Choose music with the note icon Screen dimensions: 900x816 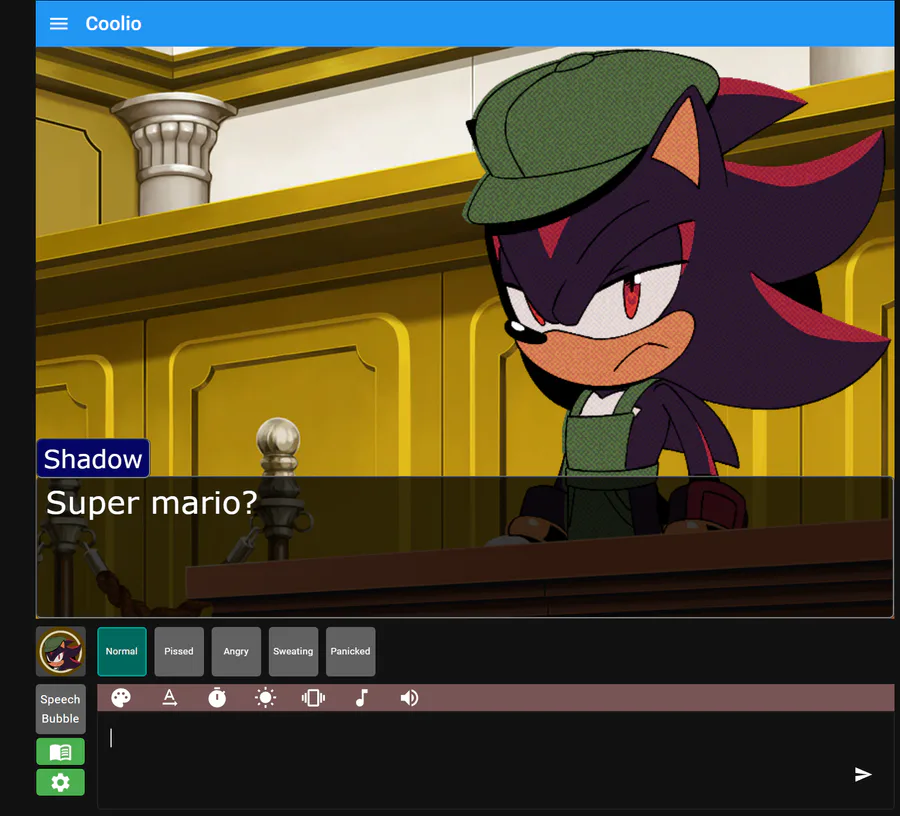tap(361, 698)
